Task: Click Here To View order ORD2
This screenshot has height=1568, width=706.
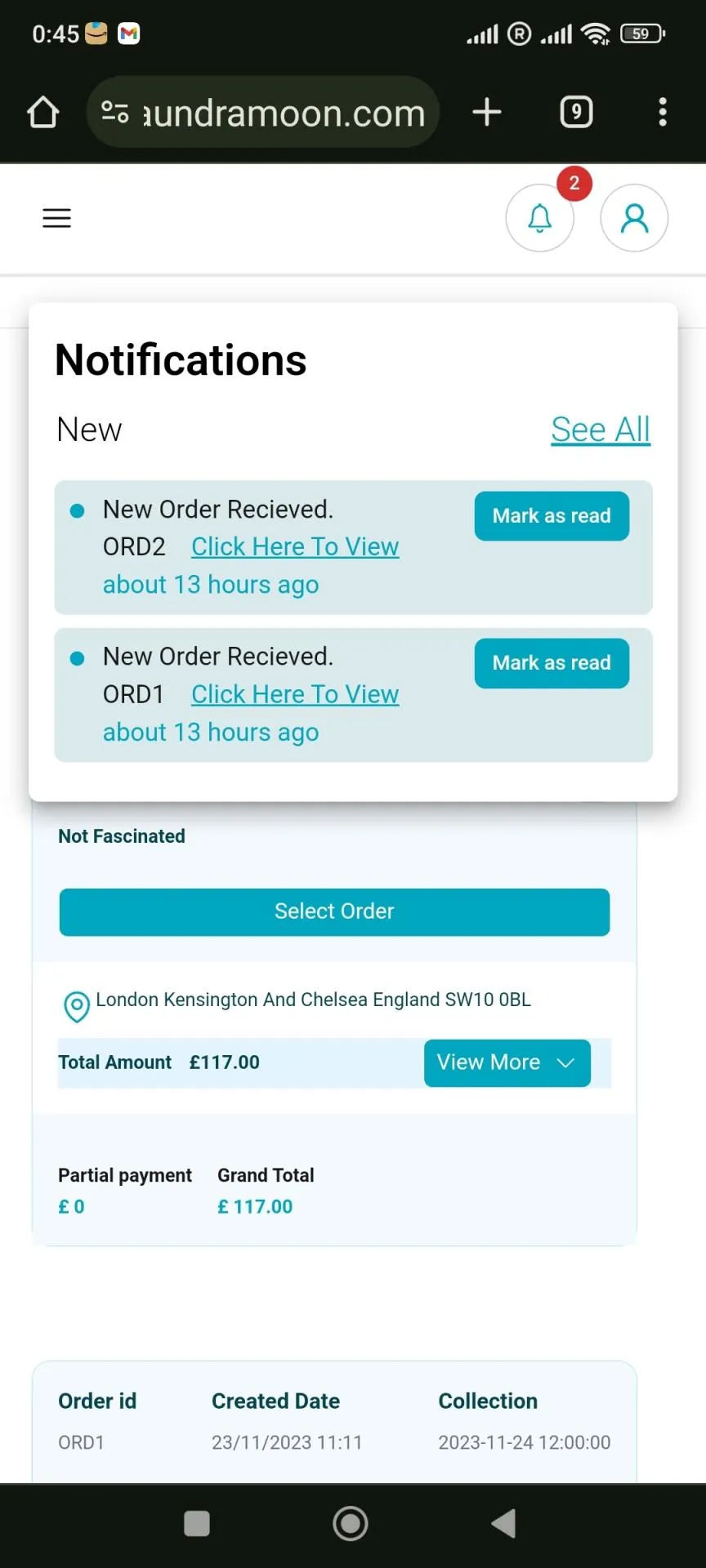Action: 295,546
